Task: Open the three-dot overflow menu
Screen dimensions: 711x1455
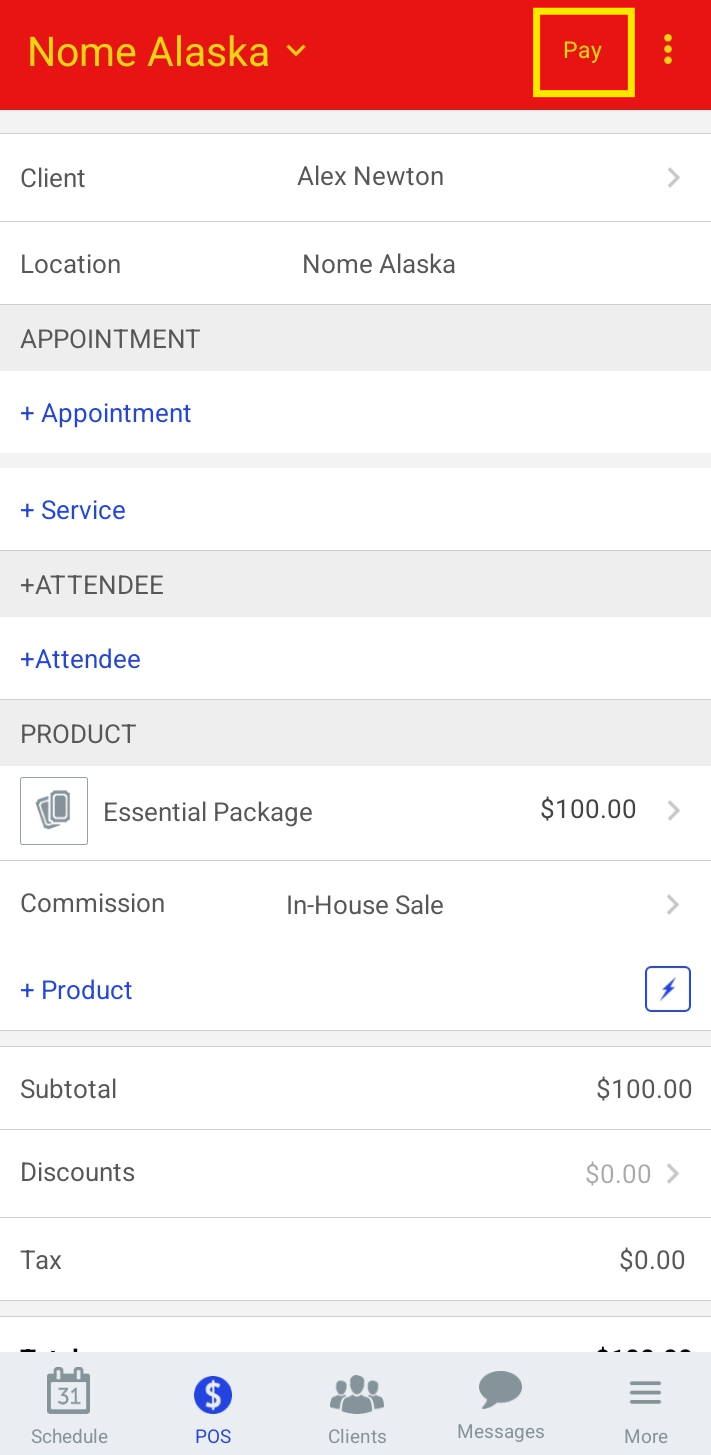Action: (x=668, y=50)
